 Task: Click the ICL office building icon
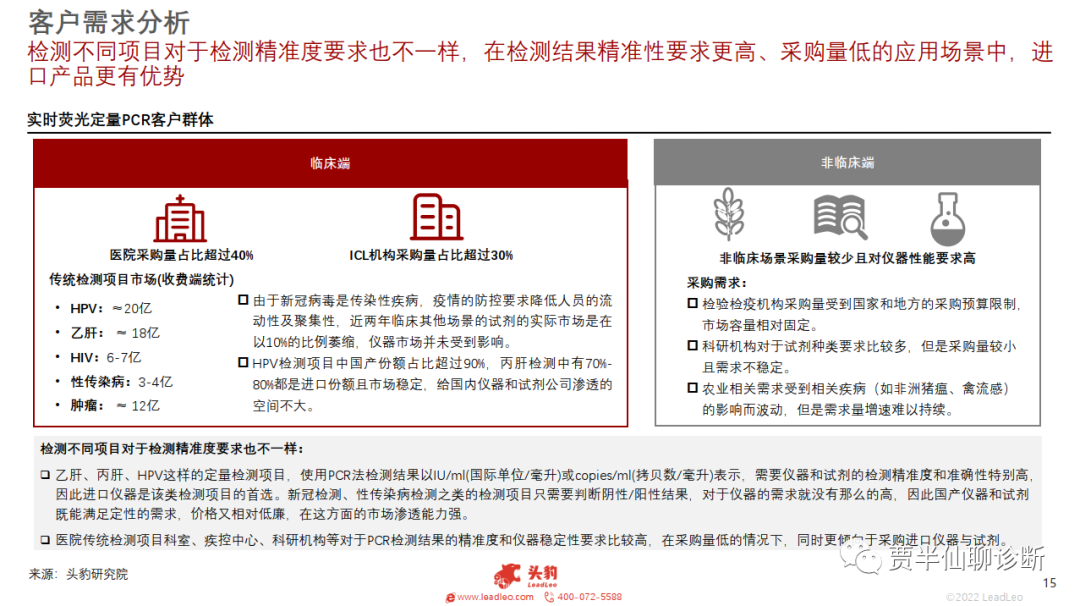coord(436,217)
